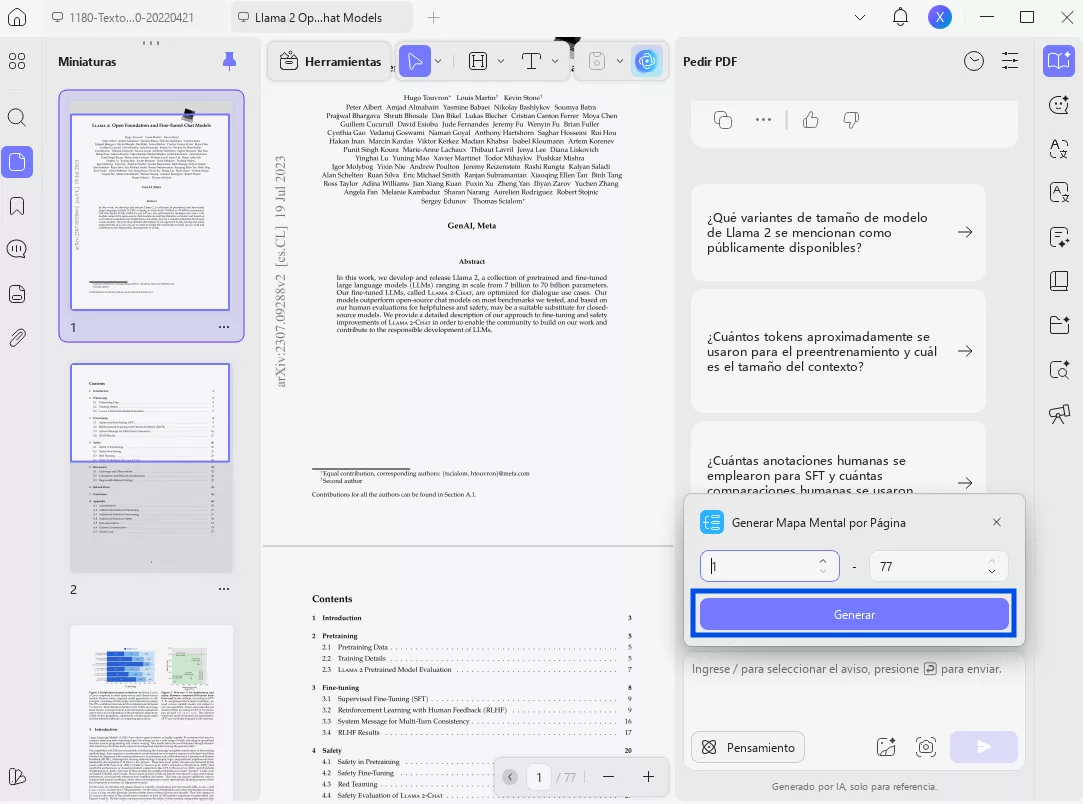Open the translate icon in right sidebar
Image resolution: width=1083 pixels, height=804 pixels.
coord(1058,149)
